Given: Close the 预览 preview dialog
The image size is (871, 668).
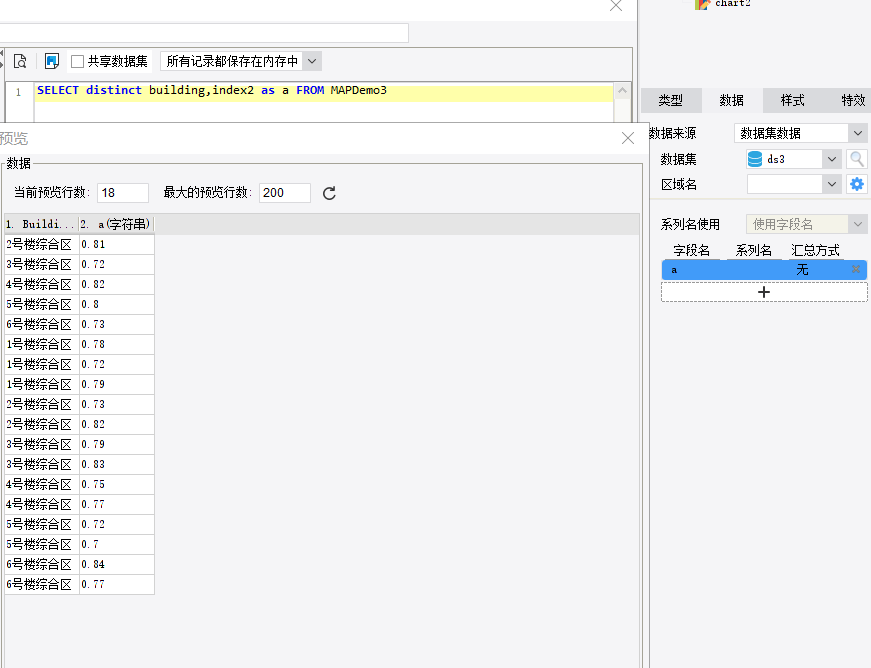Looking at the screenshot, I should coord(628,138).
